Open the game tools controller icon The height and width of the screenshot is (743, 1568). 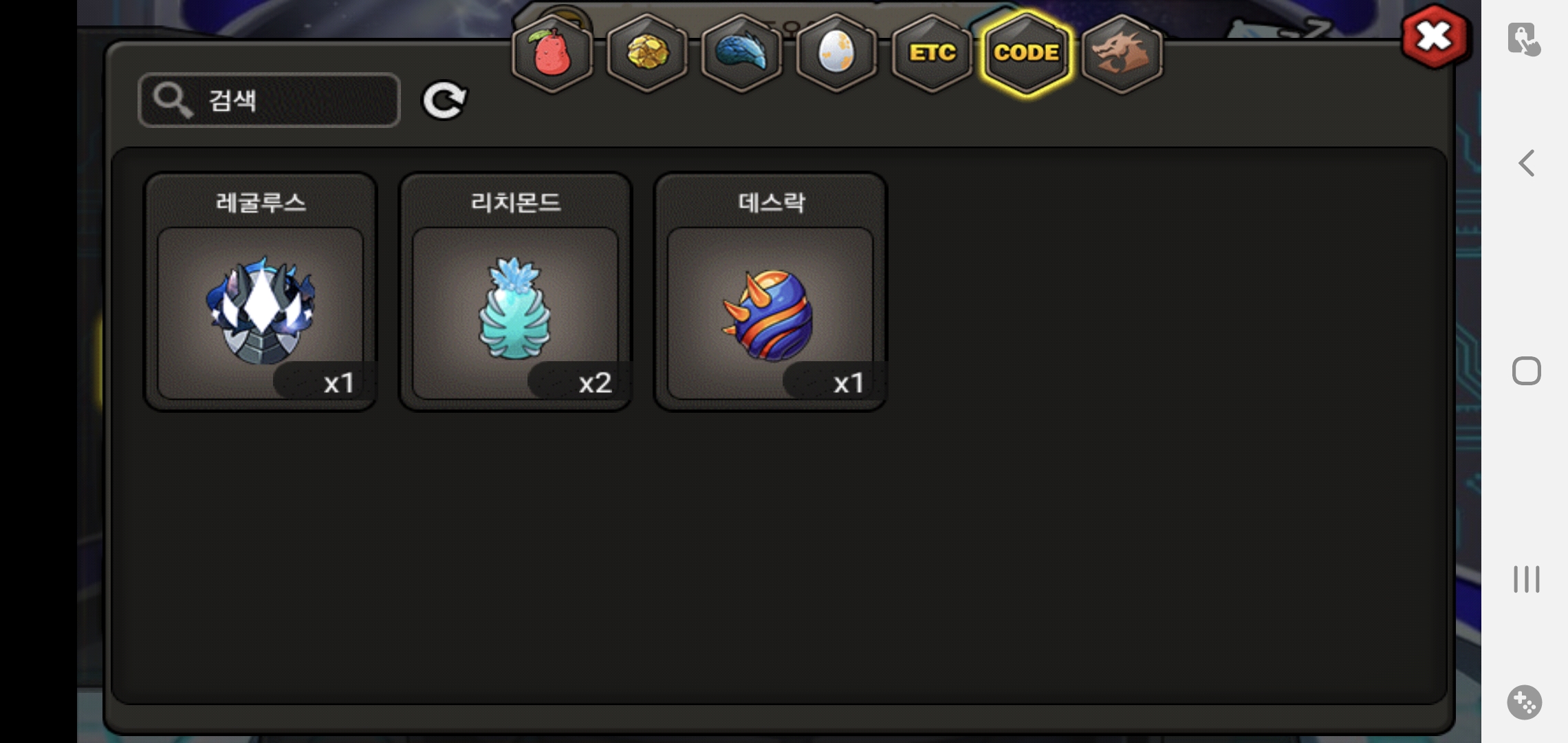[x=1525, y=702]
